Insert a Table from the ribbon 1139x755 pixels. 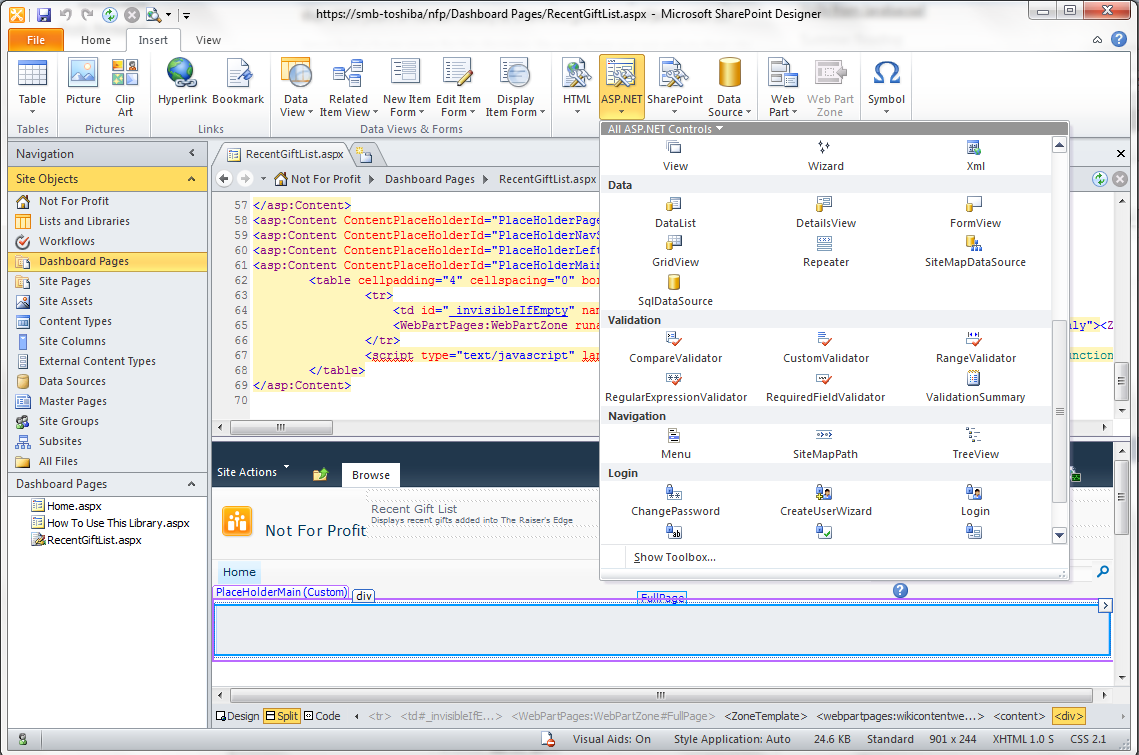click(32, 87)
